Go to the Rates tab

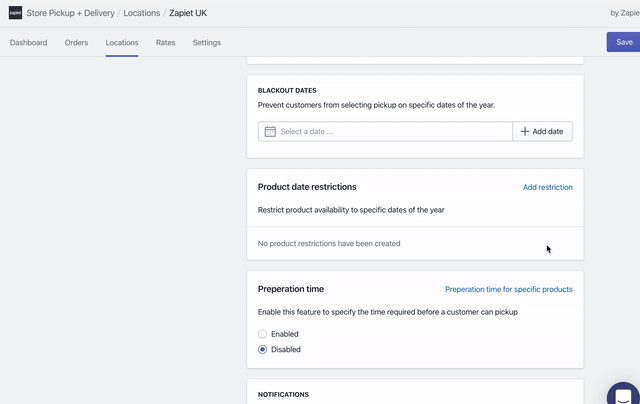pyautogui.click(x=166, y=43)
